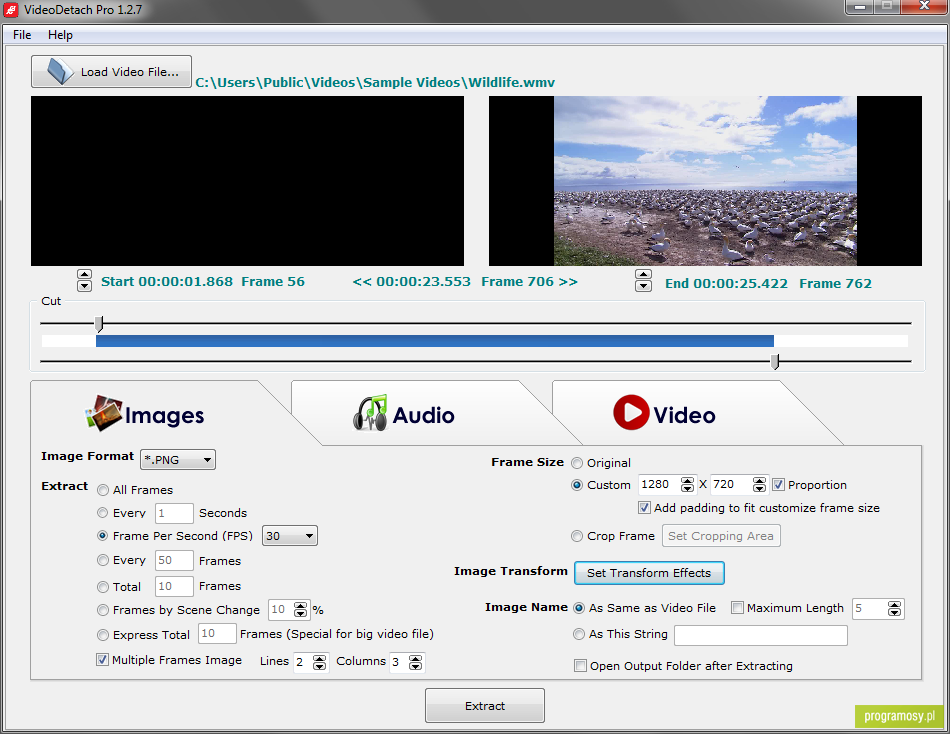Screen dimensions: 950x734
Task: Open the Help menu
Action: coord(61,35)
